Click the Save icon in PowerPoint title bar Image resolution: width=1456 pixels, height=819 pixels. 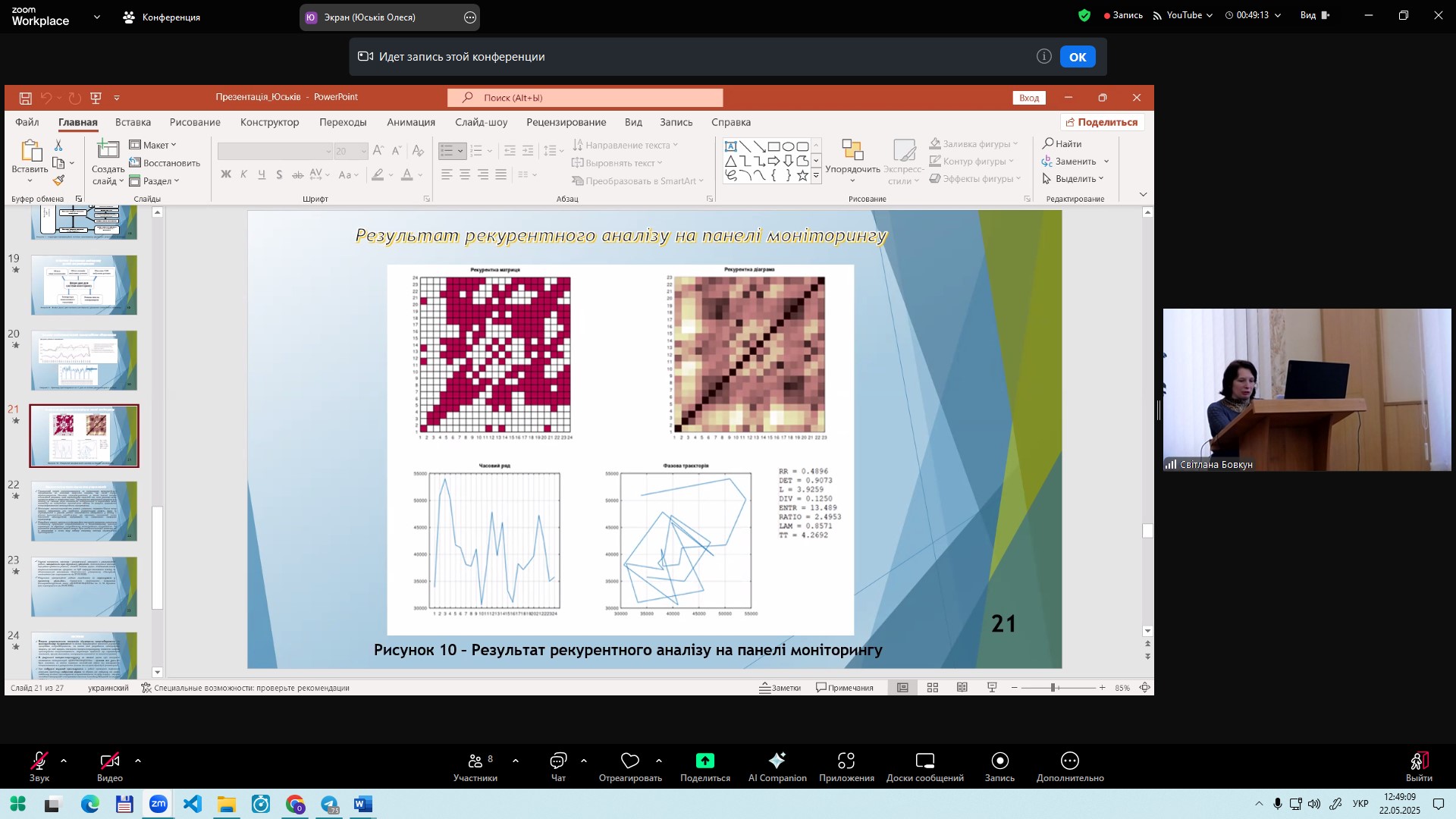point(25,98)
